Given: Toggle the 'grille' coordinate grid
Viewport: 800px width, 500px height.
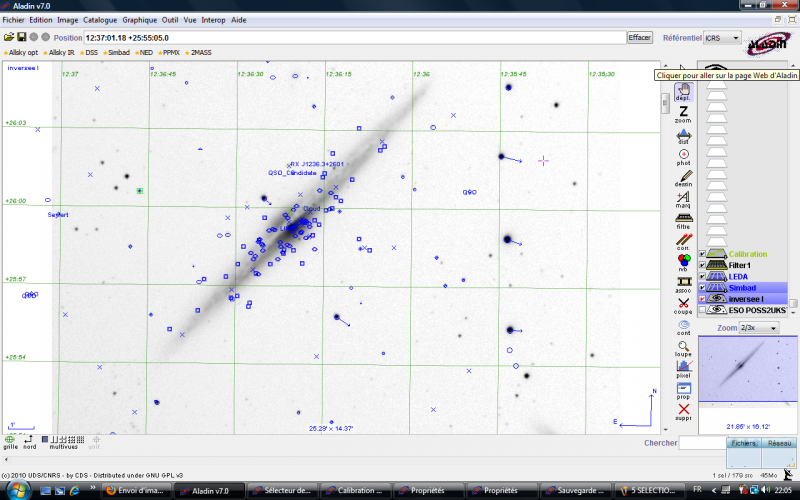Looking at the screenshot, I should point(10,442).
